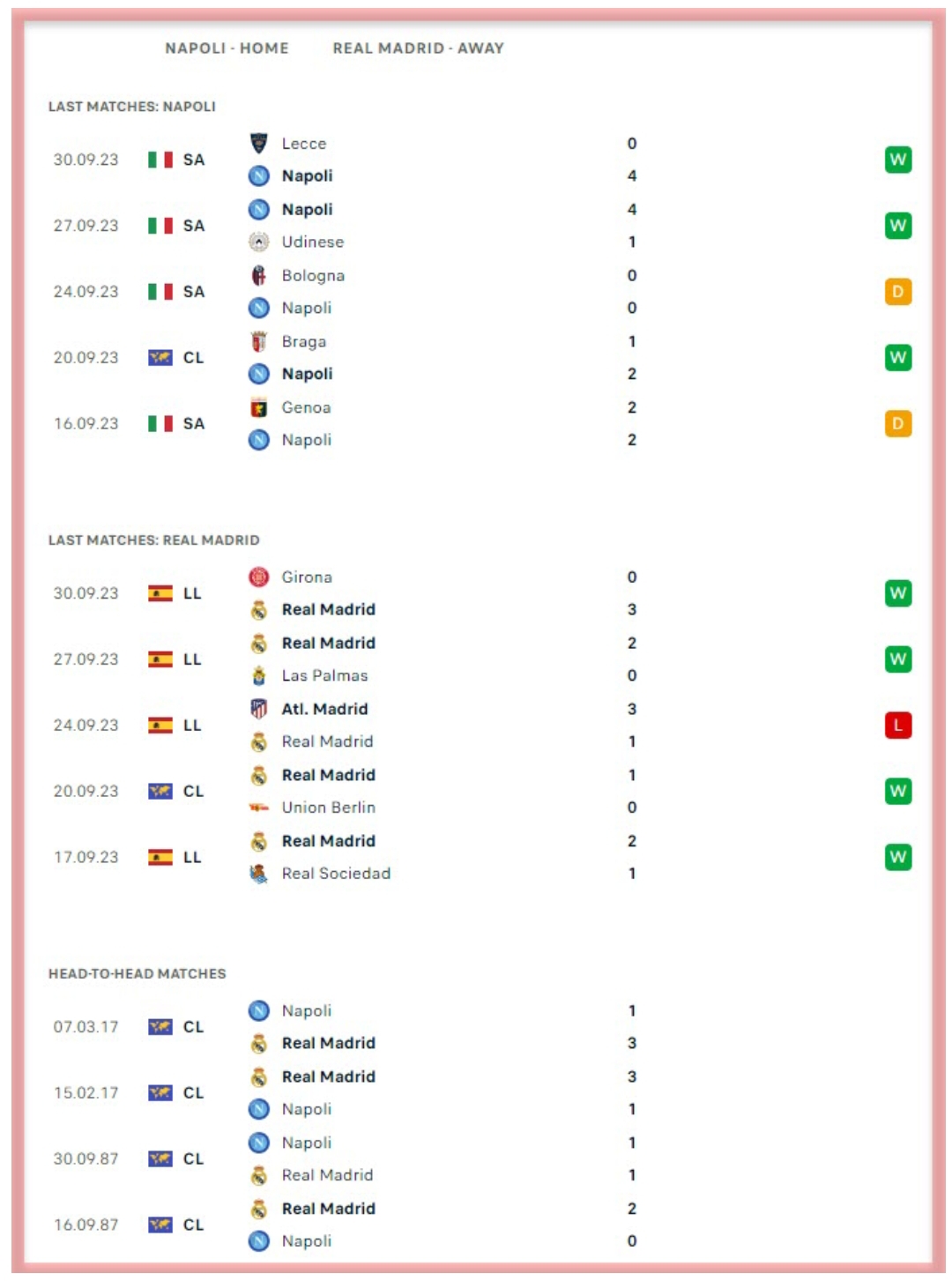Click the Atl. Madrid crest icon
This screenshot has width=952, height=1281.
[258, 709]
